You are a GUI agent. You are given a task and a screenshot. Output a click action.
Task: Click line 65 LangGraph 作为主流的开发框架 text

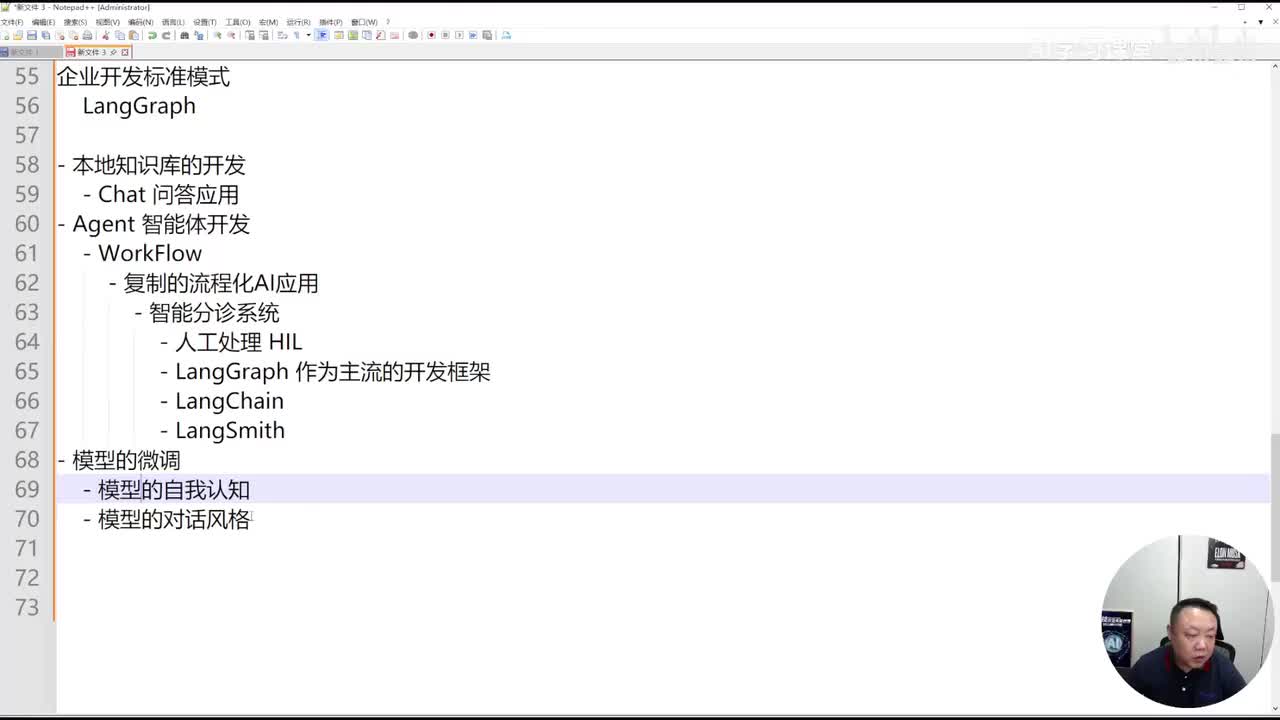[x=333, y=372]
